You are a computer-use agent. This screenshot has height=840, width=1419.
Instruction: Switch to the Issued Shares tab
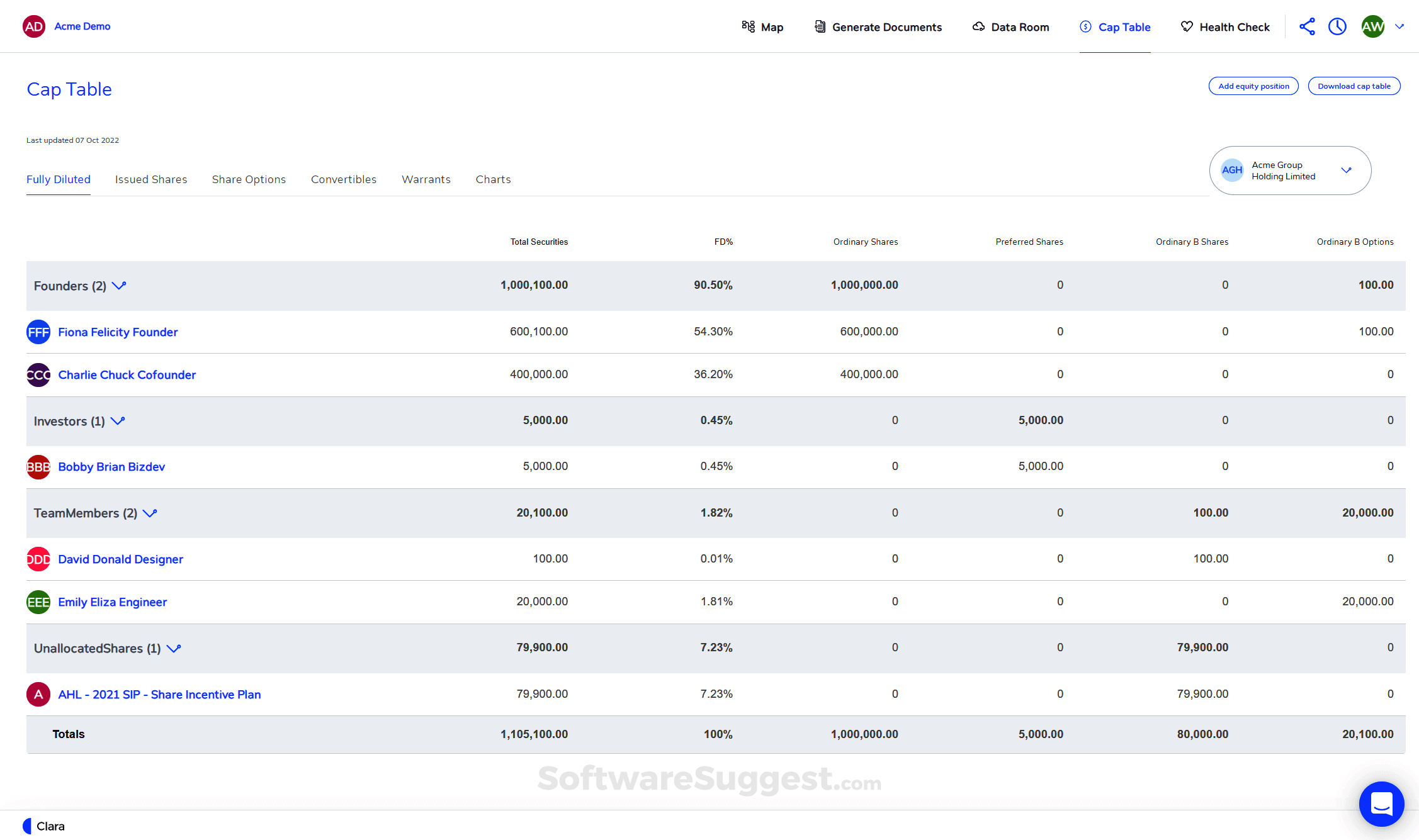151,179
